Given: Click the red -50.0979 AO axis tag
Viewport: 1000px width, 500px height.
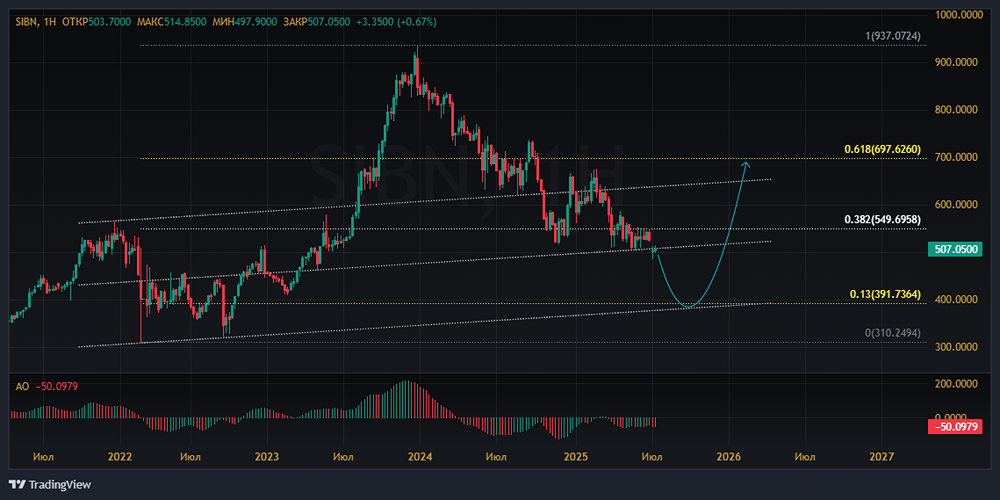Looking at the screenshot, I should coord(955,427).
